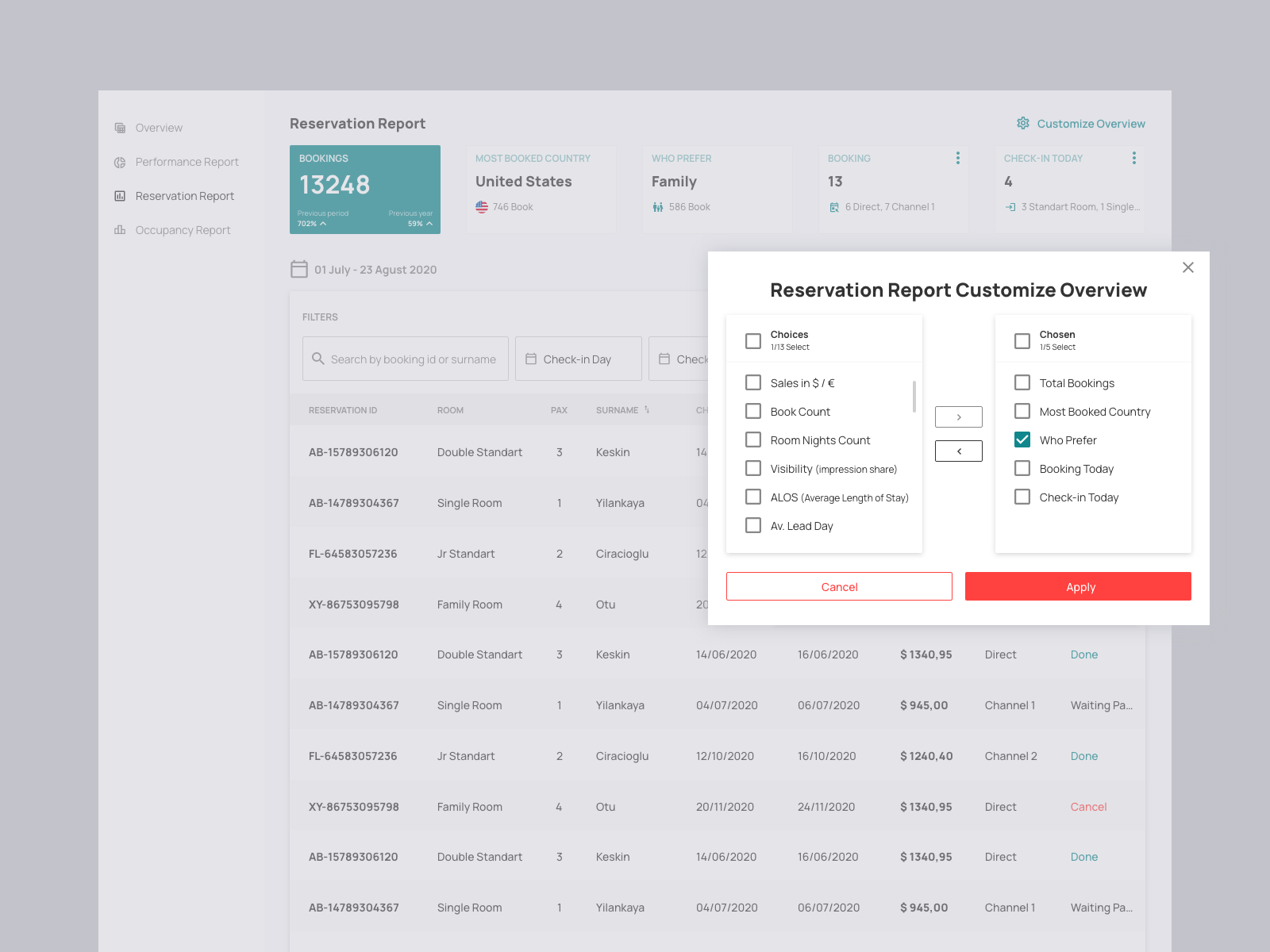Viewport: 1270px width, 952px height.
Task: Click the Reservation Report bar chart icon
Action: [x=119, y=196]
